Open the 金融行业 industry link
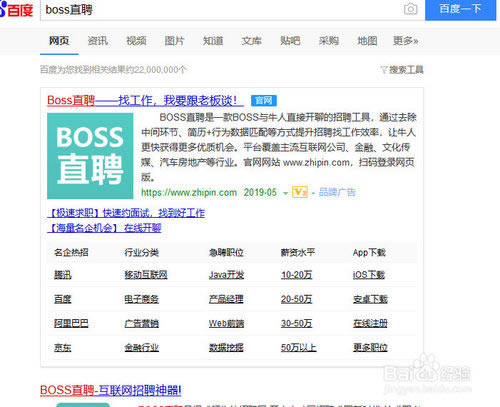Screen dimensions: 500x407 point(141,348)
